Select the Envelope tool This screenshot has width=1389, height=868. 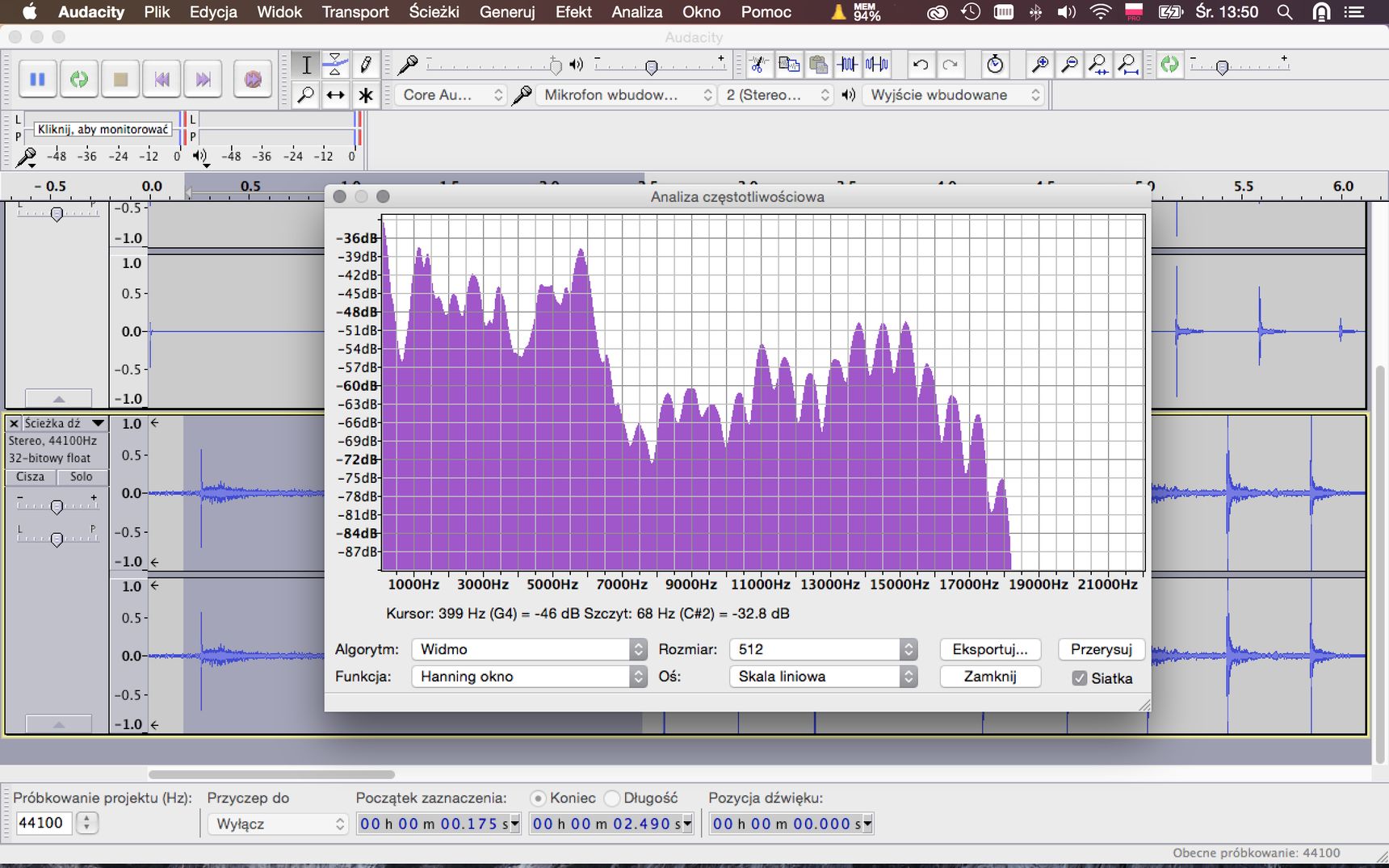click(x=335, y=65)
